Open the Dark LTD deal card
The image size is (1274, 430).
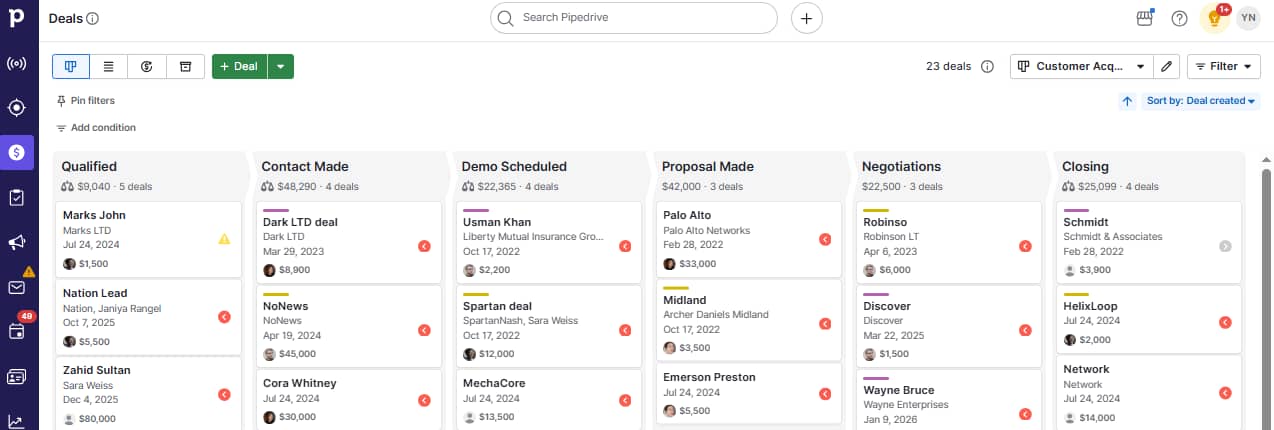[348, 243]
